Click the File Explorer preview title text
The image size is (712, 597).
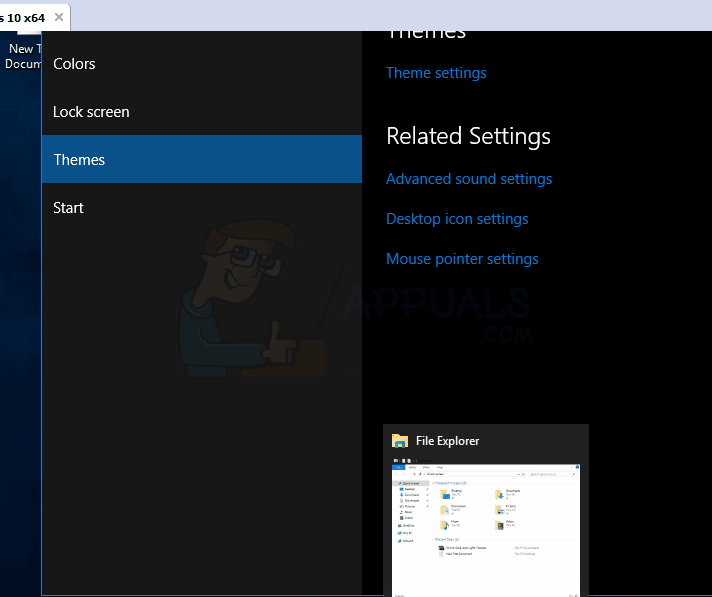pos(447,441)
